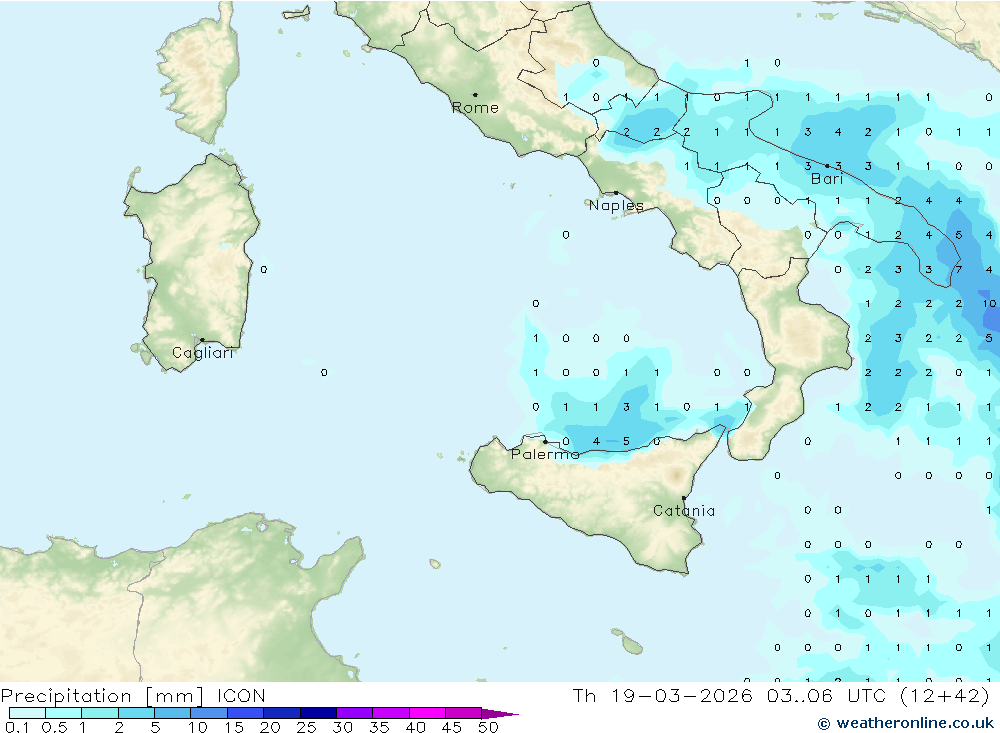1000x733 pixels.
Task: Click the precipitation value 10 on the map
Action: [x=989, y=304]
